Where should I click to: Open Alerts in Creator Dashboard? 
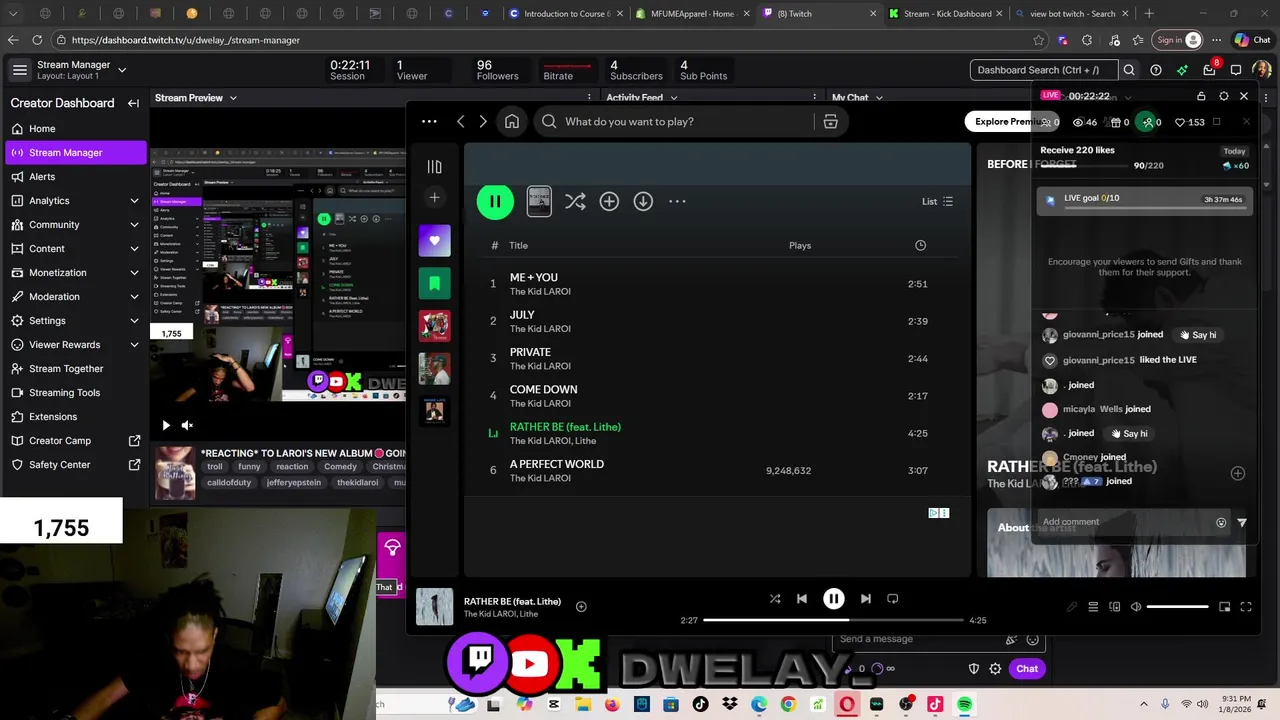[x=76, y=177]
